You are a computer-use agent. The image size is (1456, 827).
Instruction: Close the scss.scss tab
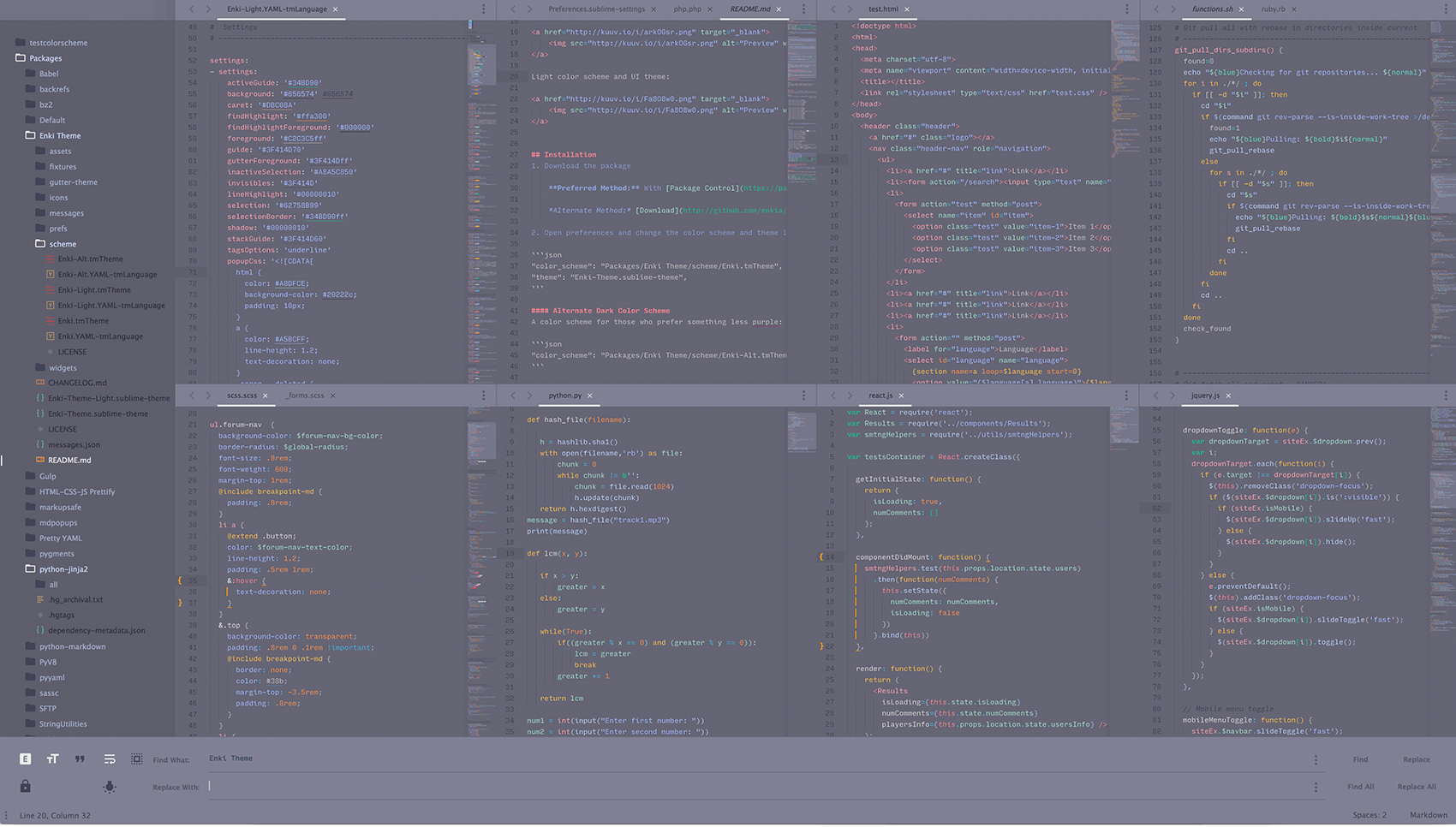click(x=265, y=396)
